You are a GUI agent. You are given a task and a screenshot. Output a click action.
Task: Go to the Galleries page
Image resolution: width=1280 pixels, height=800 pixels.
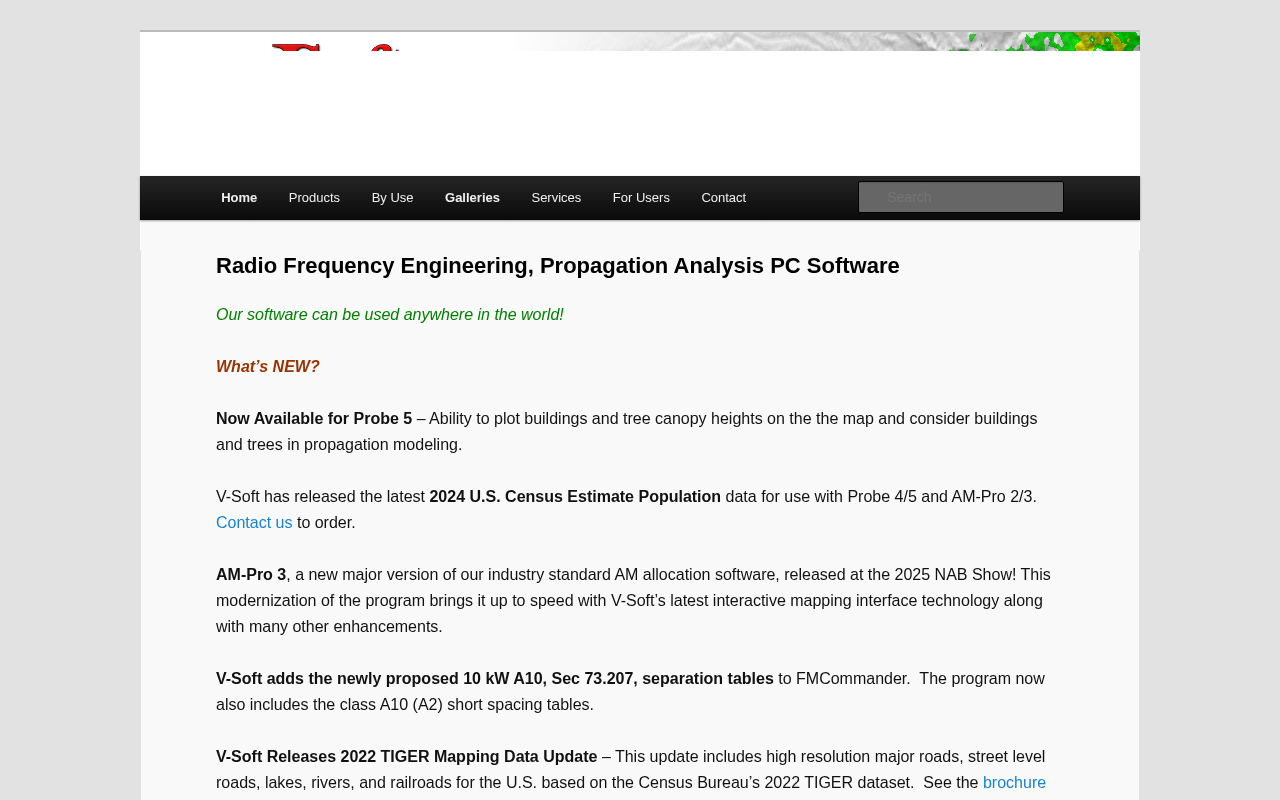point(472,198)
